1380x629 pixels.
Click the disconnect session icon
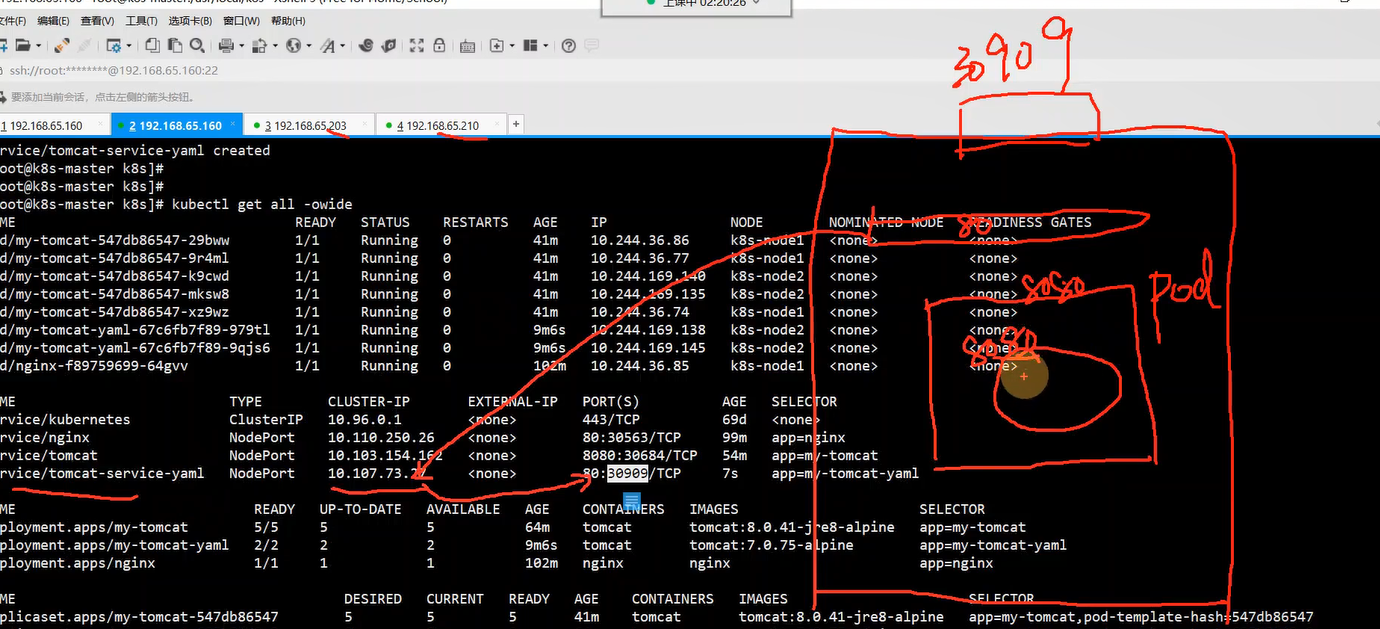(x=83, y=45)
